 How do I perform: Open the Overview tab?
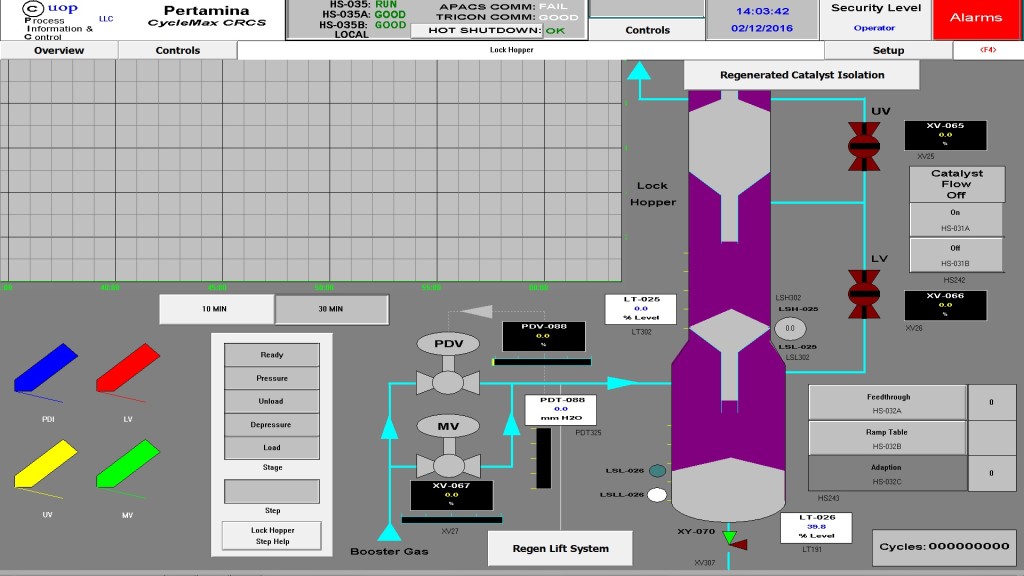pyautogui.click(x=59, y=50)
